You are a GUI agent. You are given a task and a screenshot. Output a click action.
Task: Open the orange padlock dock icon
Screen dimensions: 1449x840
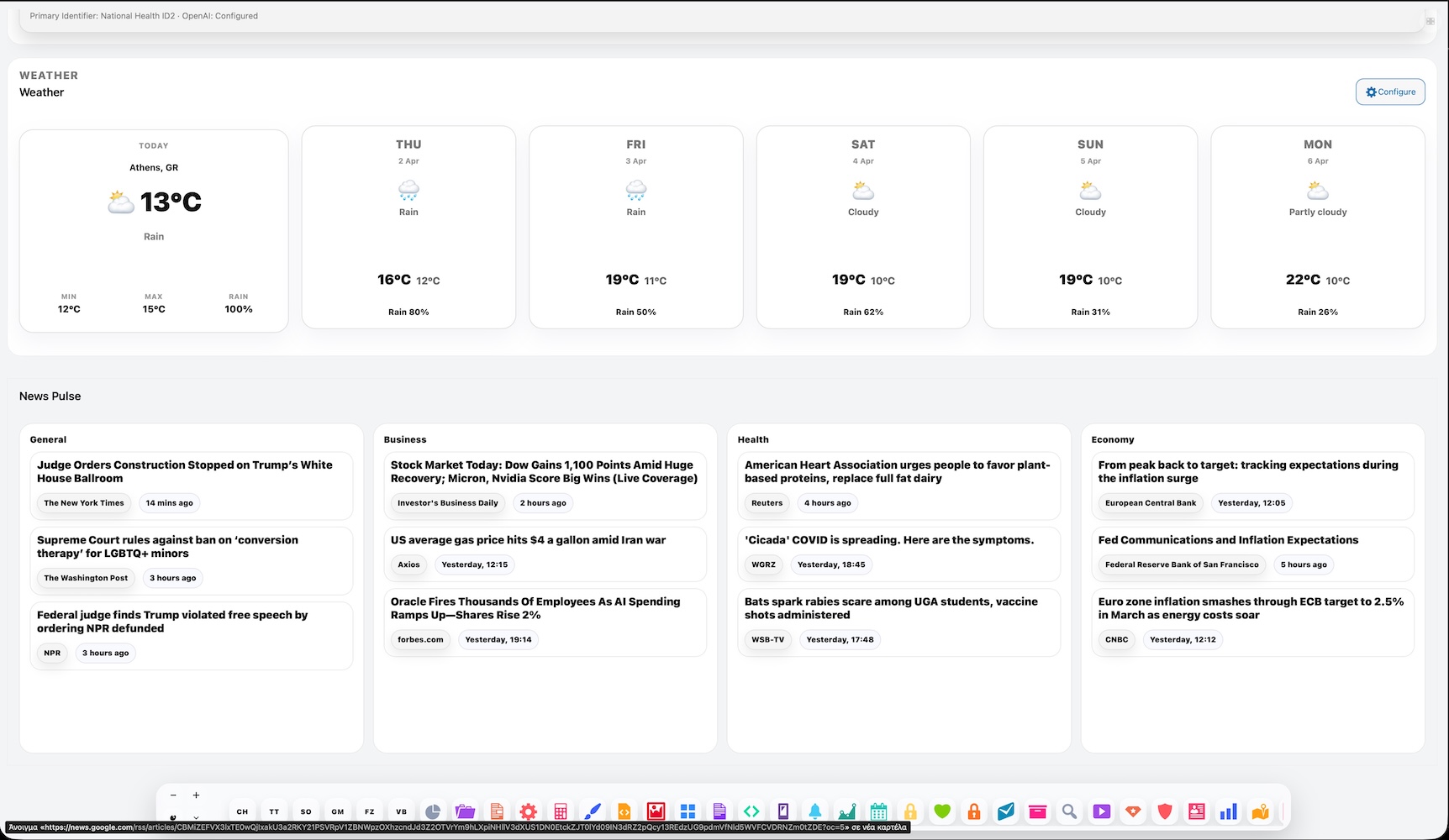point(974,811)
